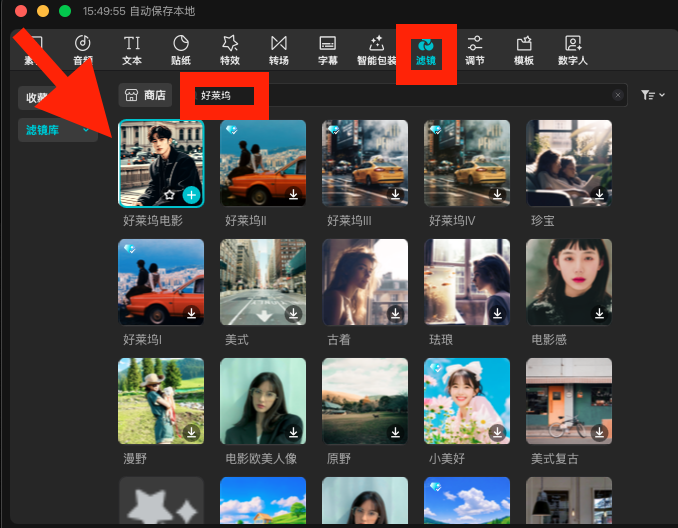
Task: Download the 好莱坞IV filter
Action: point(498,195)
